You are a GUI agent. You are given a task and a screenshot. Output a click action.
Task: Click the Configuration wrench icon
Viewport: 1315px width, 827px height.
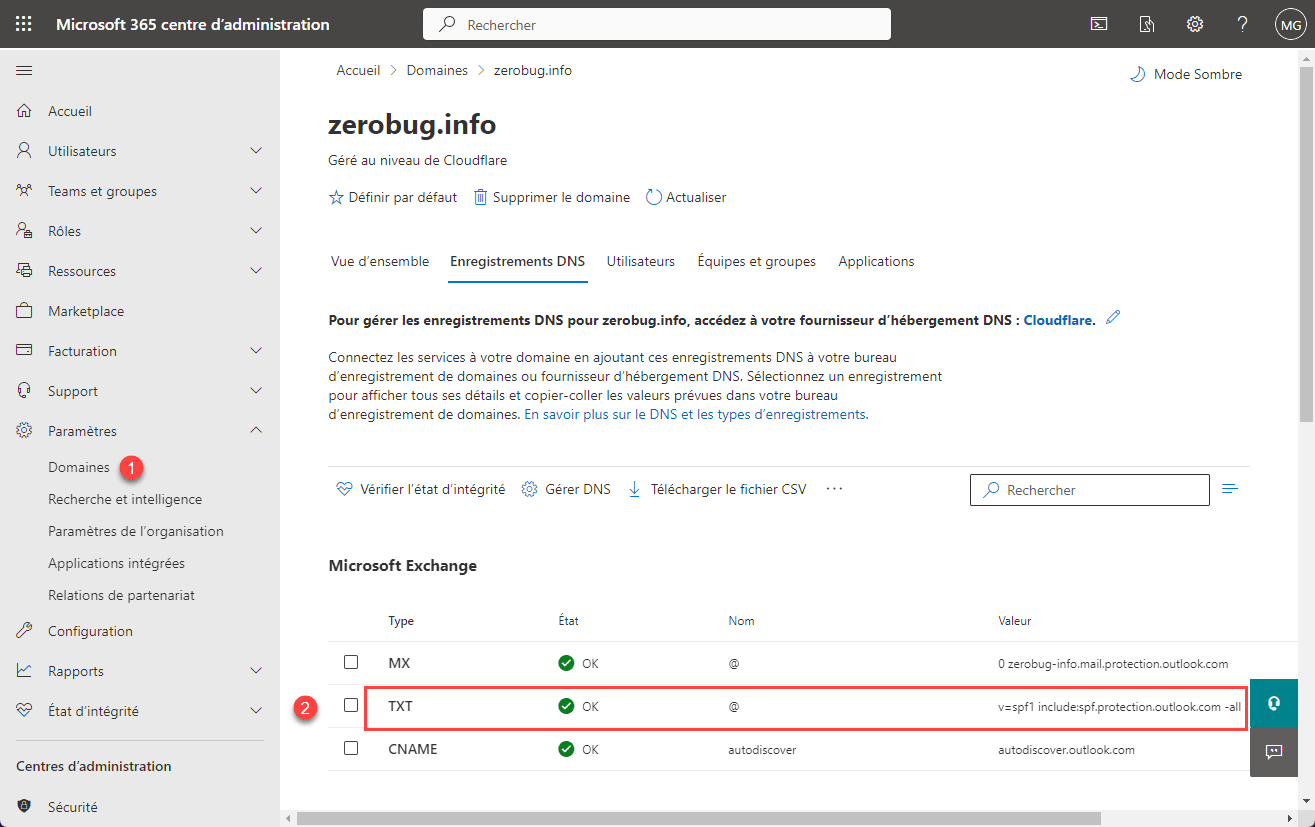pyautogui.click(x=25, y=631)
